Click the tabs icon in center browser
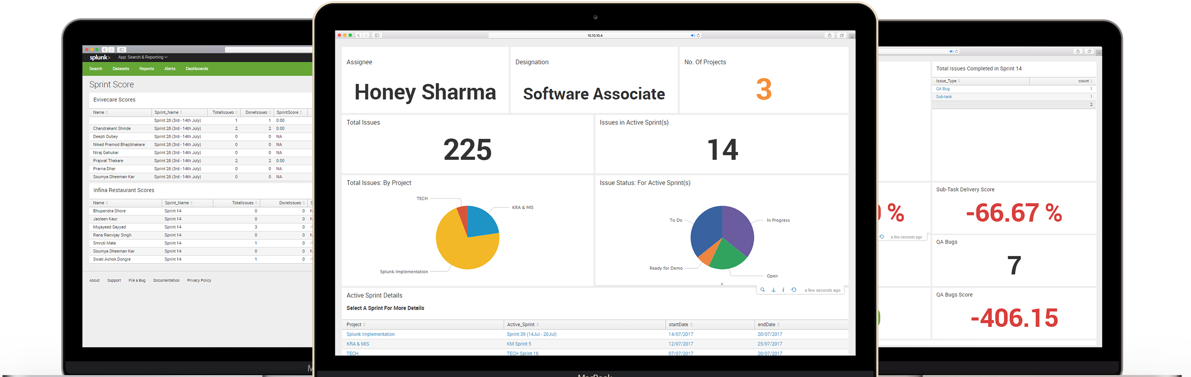Image resolution: width=1191 pixels, height=377 pixels. 841,35
